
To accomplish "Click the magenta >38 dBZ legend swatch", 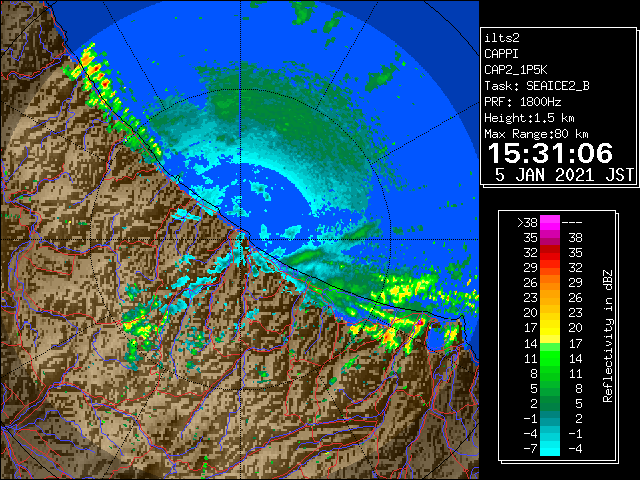I will coord(550,223).
